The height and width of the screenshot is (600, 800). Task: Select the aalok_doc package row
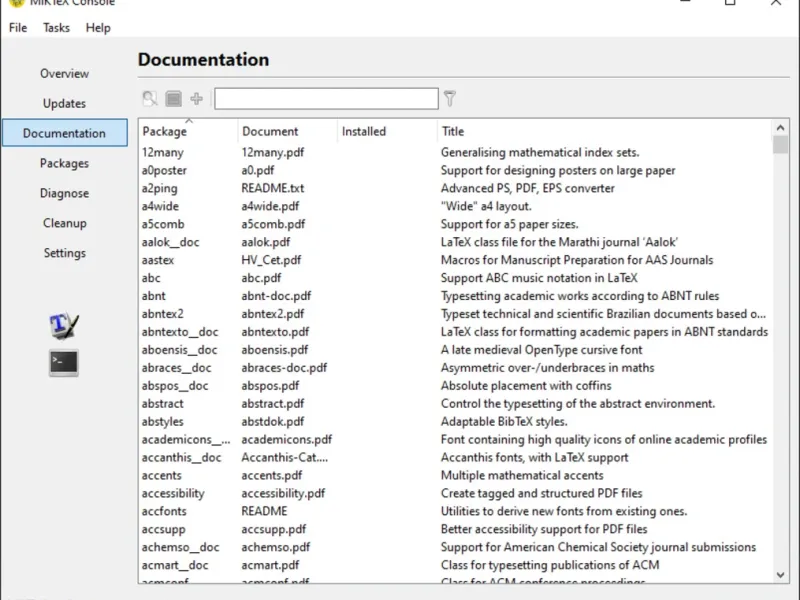[456, 242]
